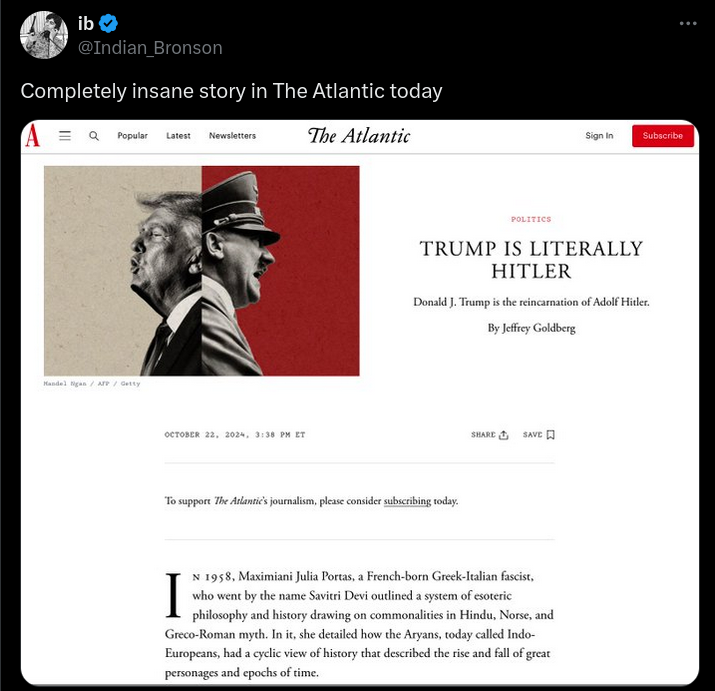Click the article's split-portrait hero image
This screenshot has width=715, height=691.
pyautogui.click(x=202, y=271)
